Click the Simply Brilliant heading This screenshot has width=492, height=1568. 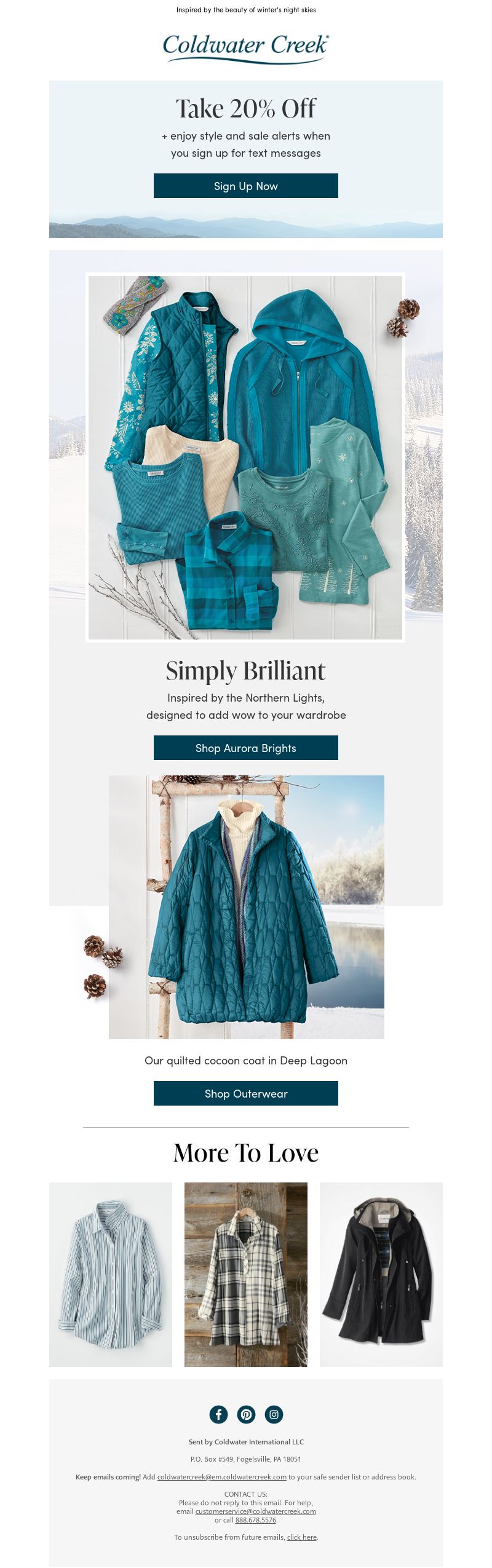246,671
